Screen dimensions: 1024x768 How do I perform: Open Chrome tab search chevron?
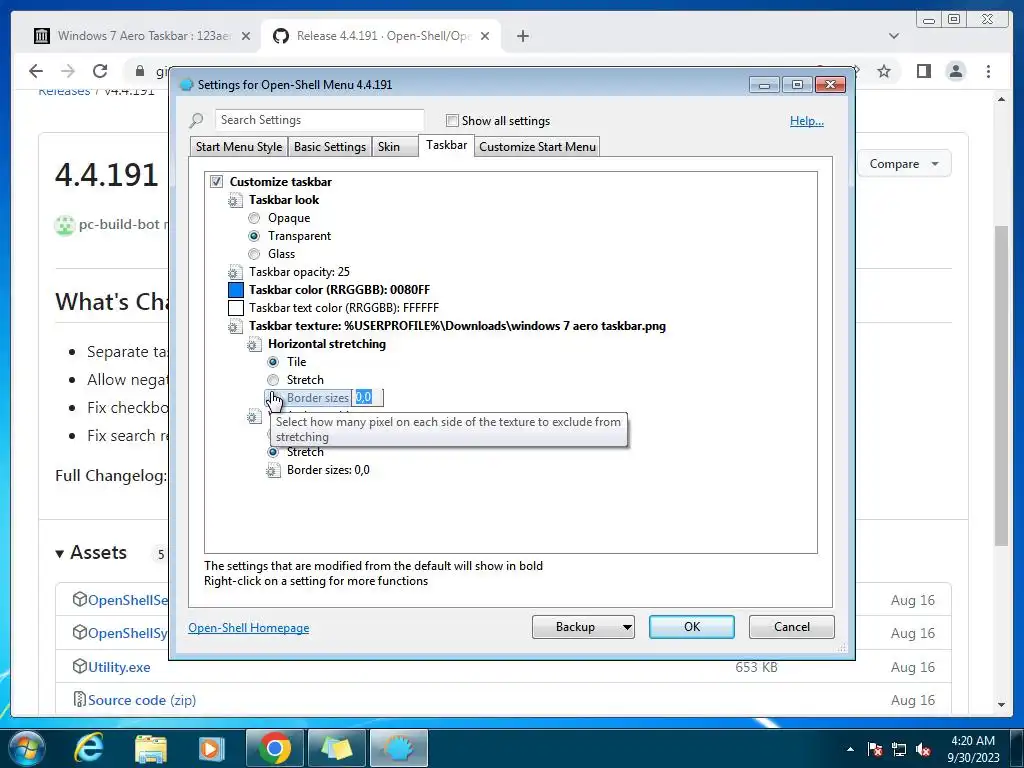click(x=894, y=36)
